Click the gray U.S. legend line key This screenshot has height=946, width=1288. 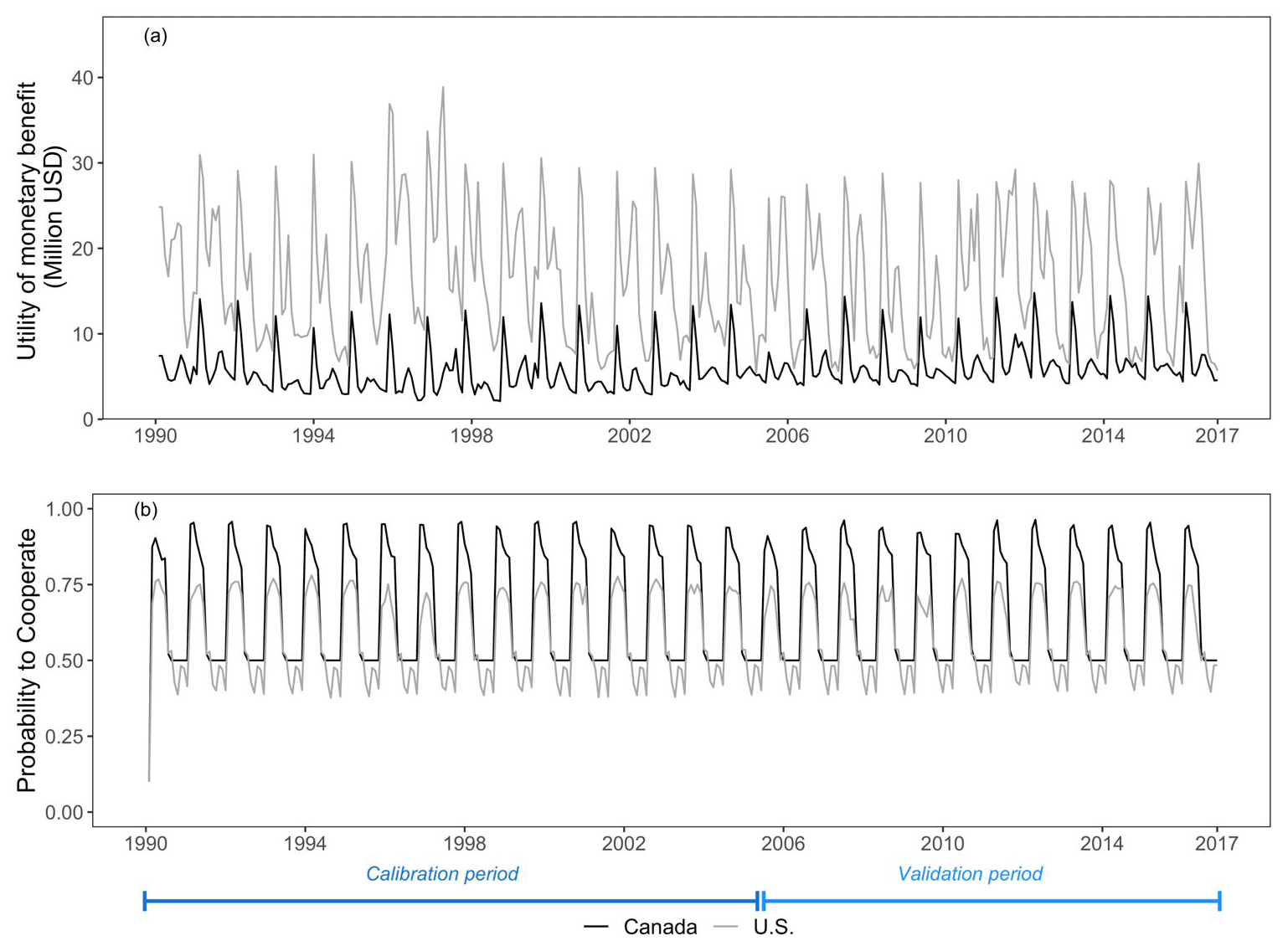(725, 927)
